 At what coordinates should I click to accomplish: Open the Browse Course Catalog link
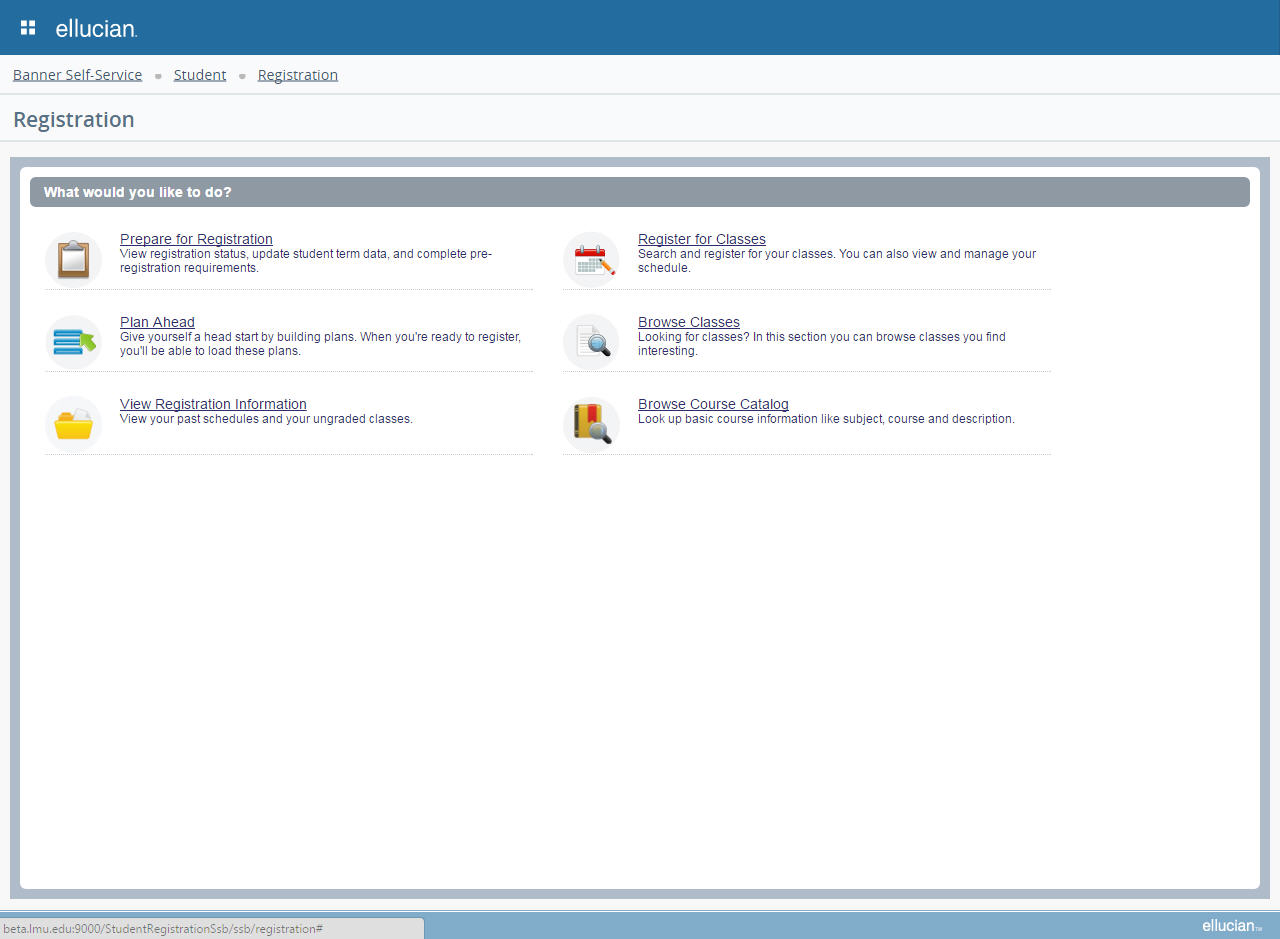click(713, 404)
